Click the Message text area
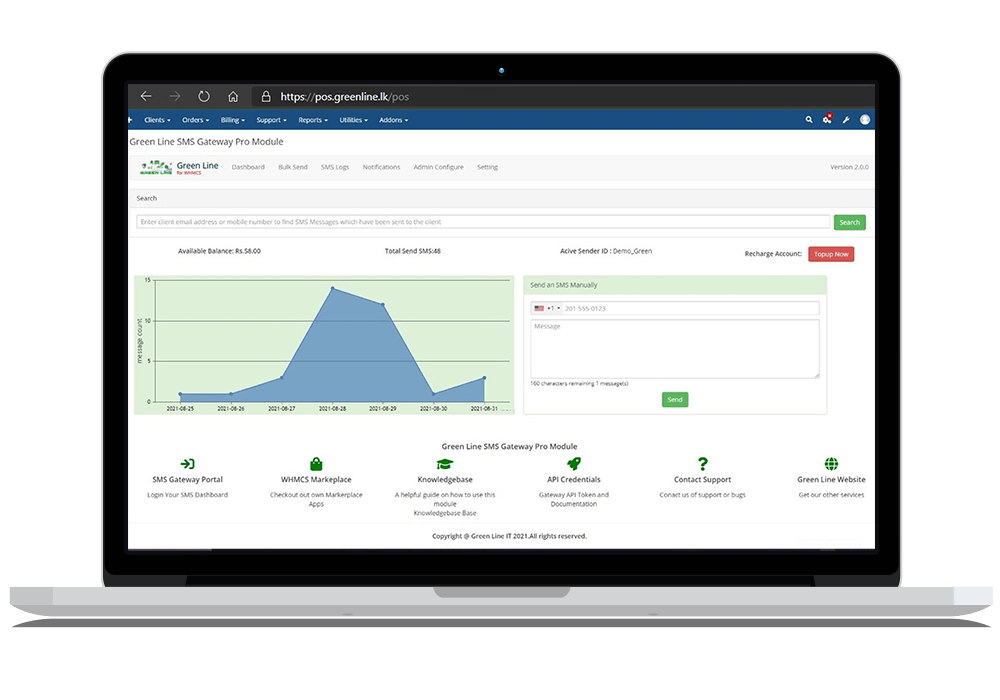This screenshot has width=1000, height=700. click(675, 349)
